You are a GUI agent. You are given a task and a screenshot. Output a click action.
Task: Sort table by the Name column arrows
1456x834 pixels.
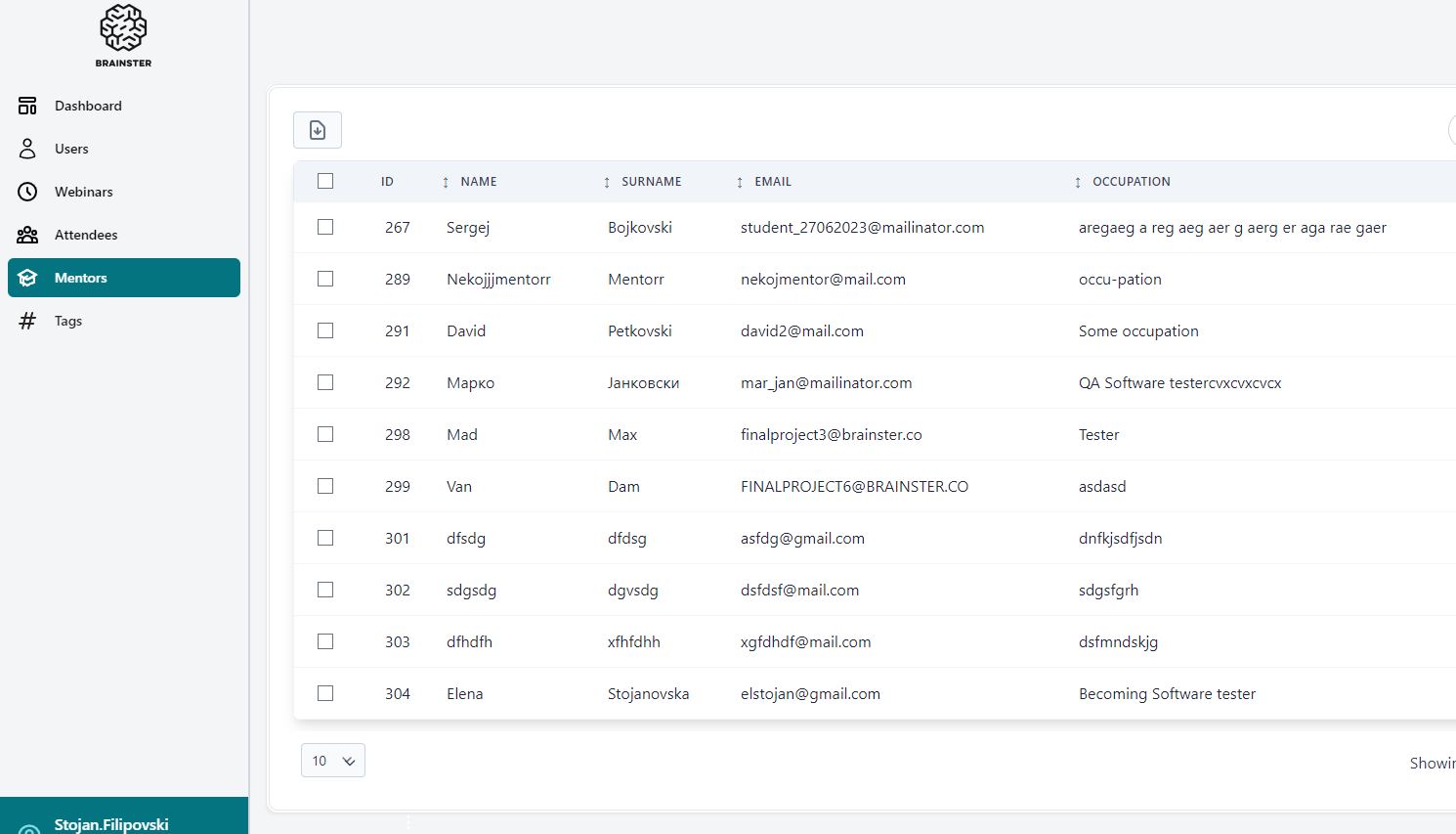[446, 182]
